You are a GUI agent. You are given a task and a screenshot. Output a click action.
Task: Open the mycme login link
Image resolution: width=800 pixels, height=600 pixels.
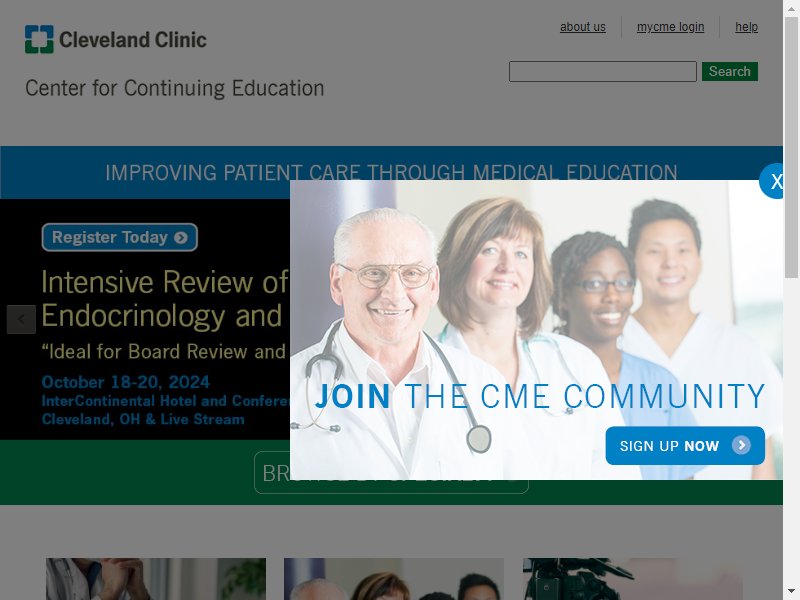click(670, 27)
